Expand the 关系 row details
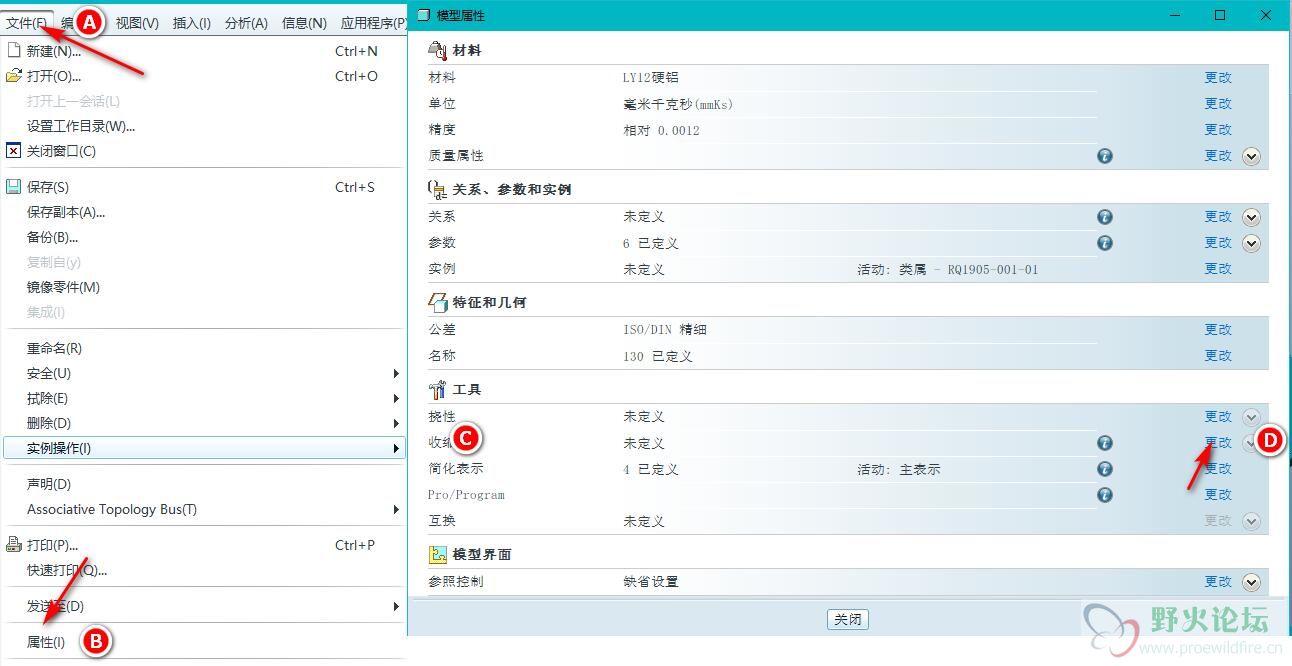 [1251, 217]
